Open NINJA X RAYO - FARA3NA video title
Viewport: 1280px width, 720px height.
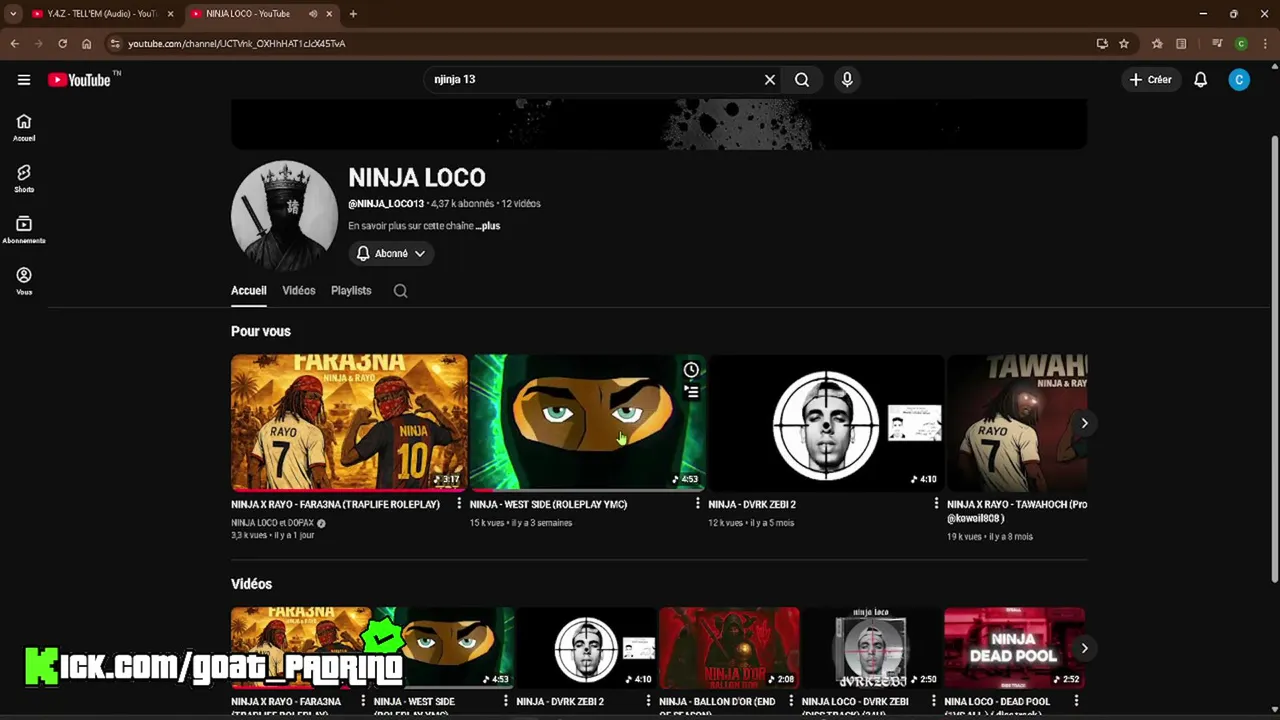point(335,505)
